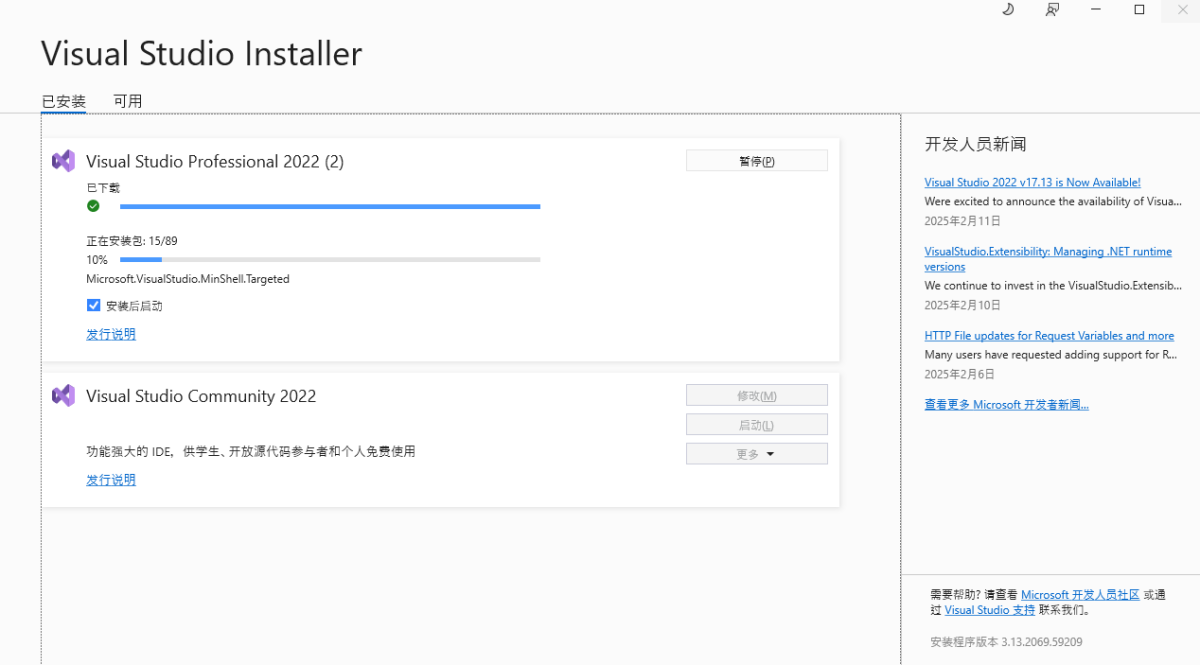Viewport: 1200px width, 665px height.
Task: Click "We continue to invest" news summary
Action: 1052,285
